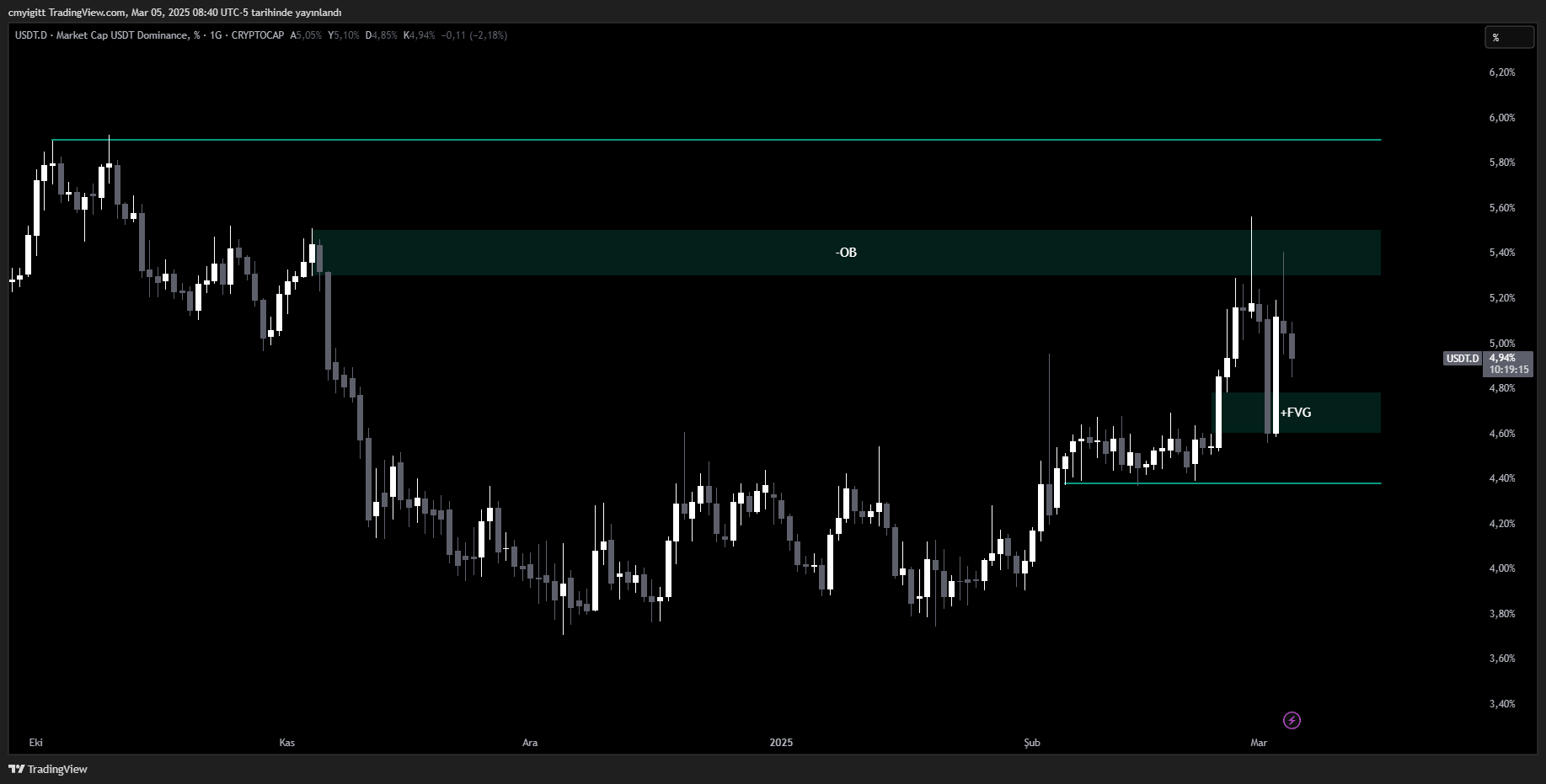
Task: Click the 5,20% price axis label
Action: 1502,298
